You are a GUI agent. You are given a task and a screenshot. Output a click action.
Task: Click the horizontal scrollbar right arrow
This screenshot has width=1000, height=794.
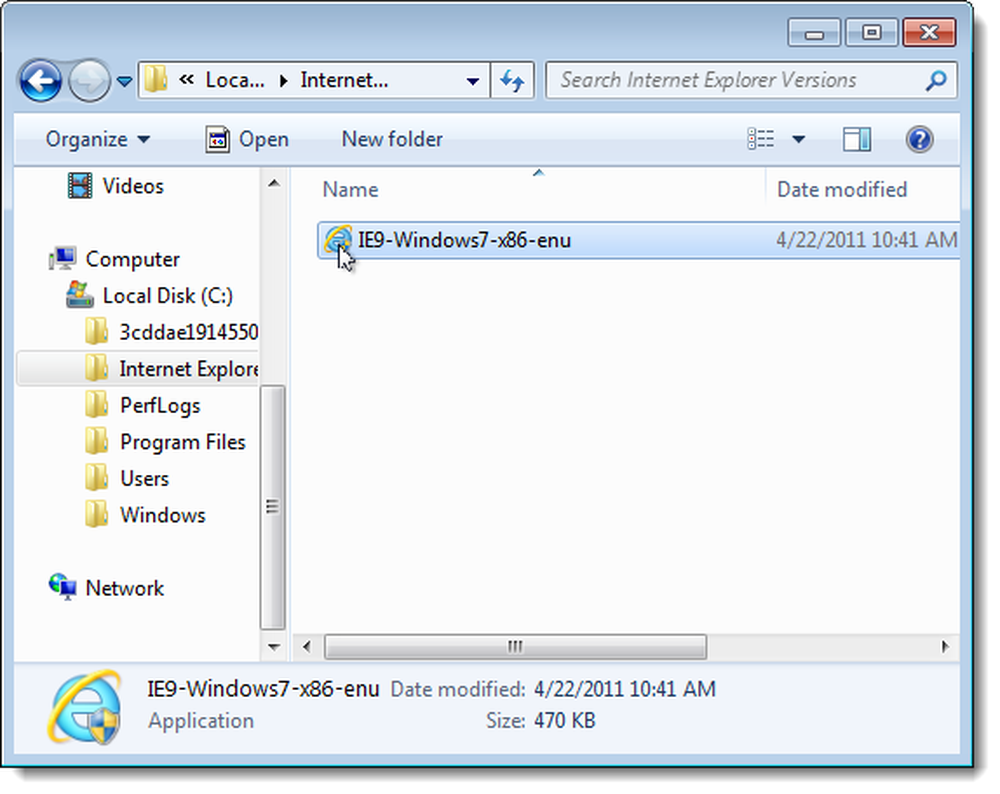tap(945, 647)
